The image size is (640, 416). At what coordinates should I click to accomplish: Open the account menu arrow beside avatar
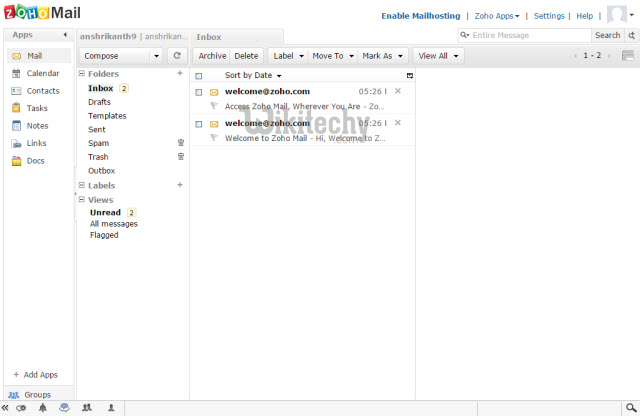click(631, 15)
